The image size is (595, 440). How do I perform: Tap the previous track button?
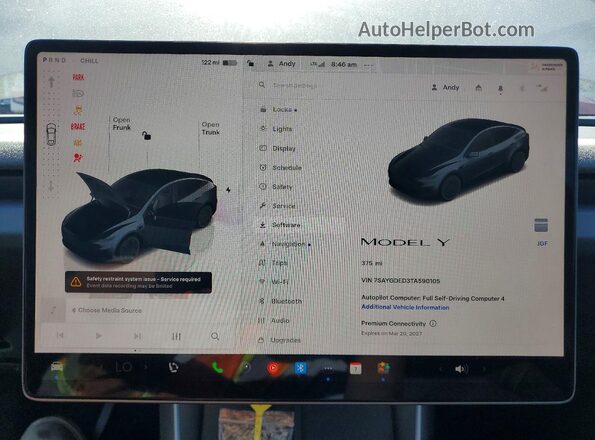60,335
